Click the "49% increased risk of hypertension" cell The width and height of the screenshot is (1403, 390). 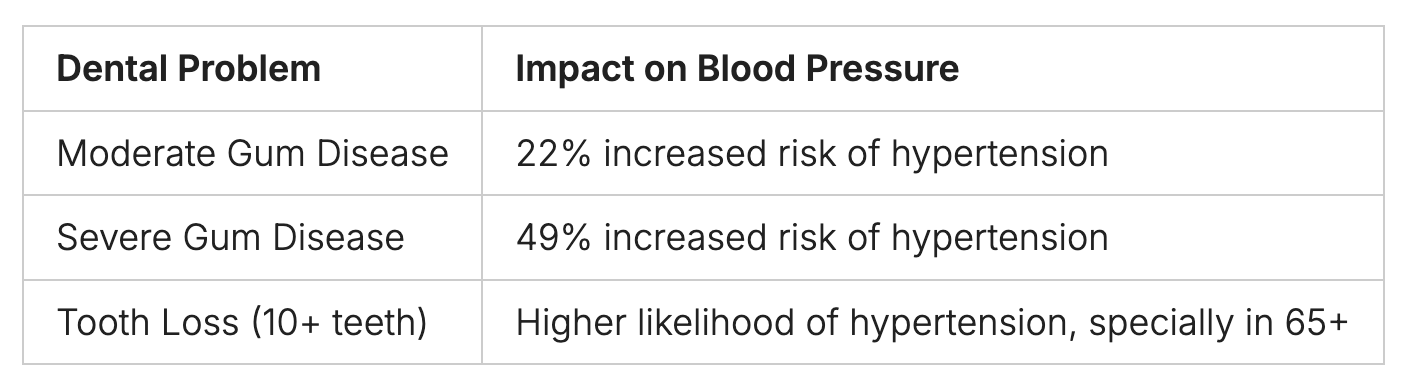[x=933, y=237]
